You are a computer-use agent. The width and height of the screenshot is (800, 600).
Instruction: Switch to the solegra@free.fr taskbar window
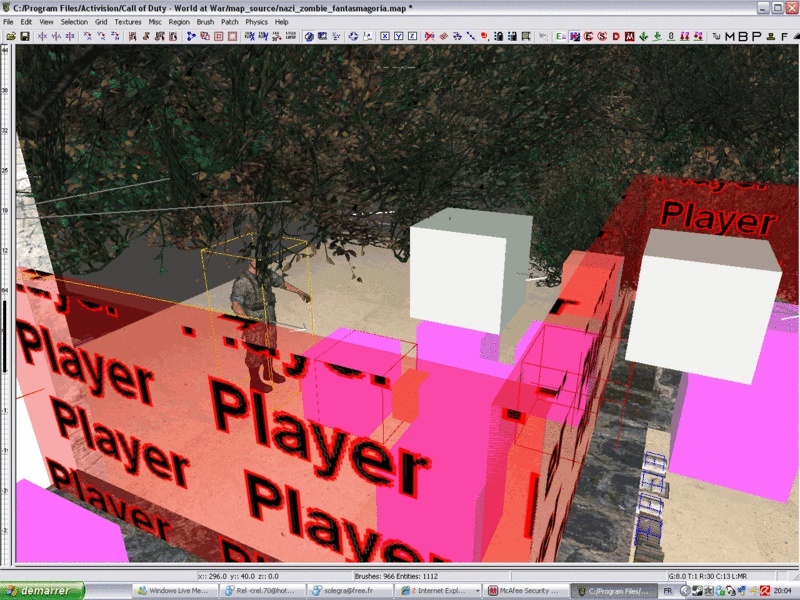(351, 591)
